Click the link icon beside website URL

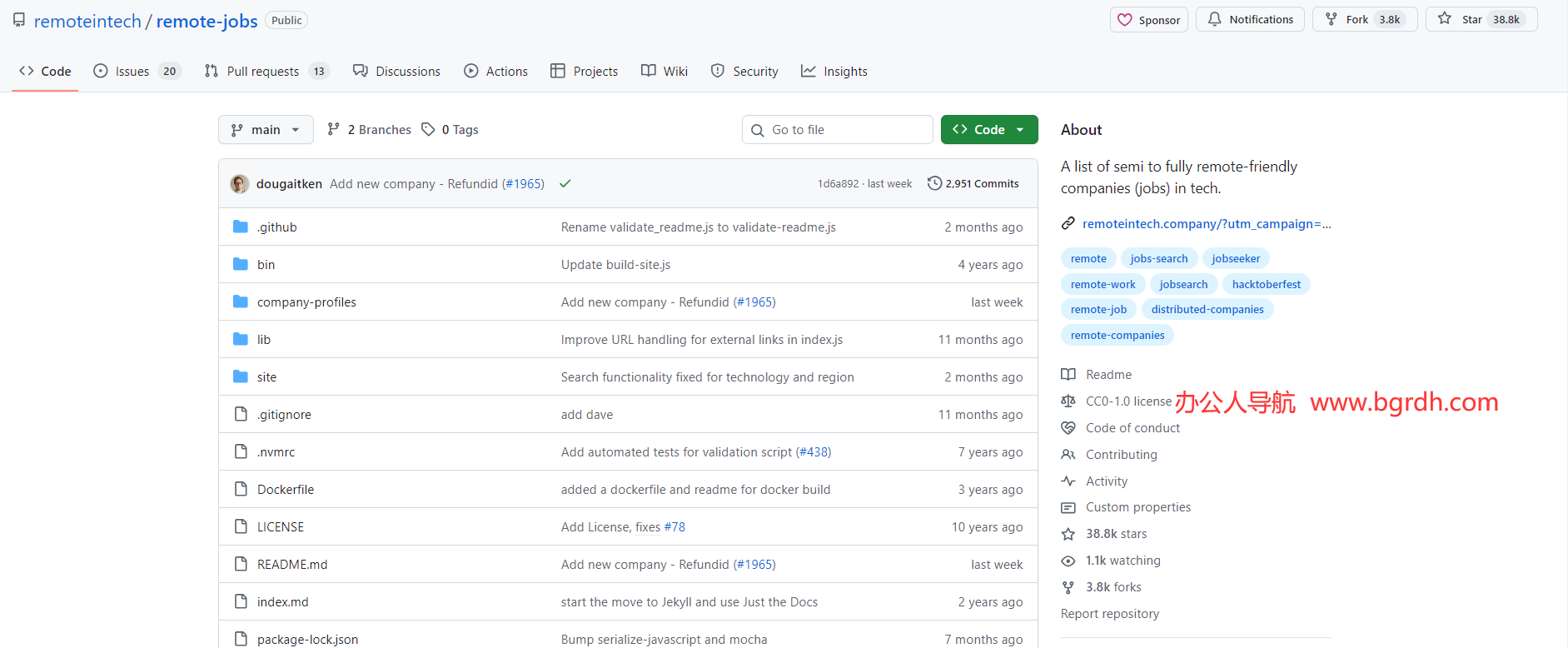pos(1068,223)
